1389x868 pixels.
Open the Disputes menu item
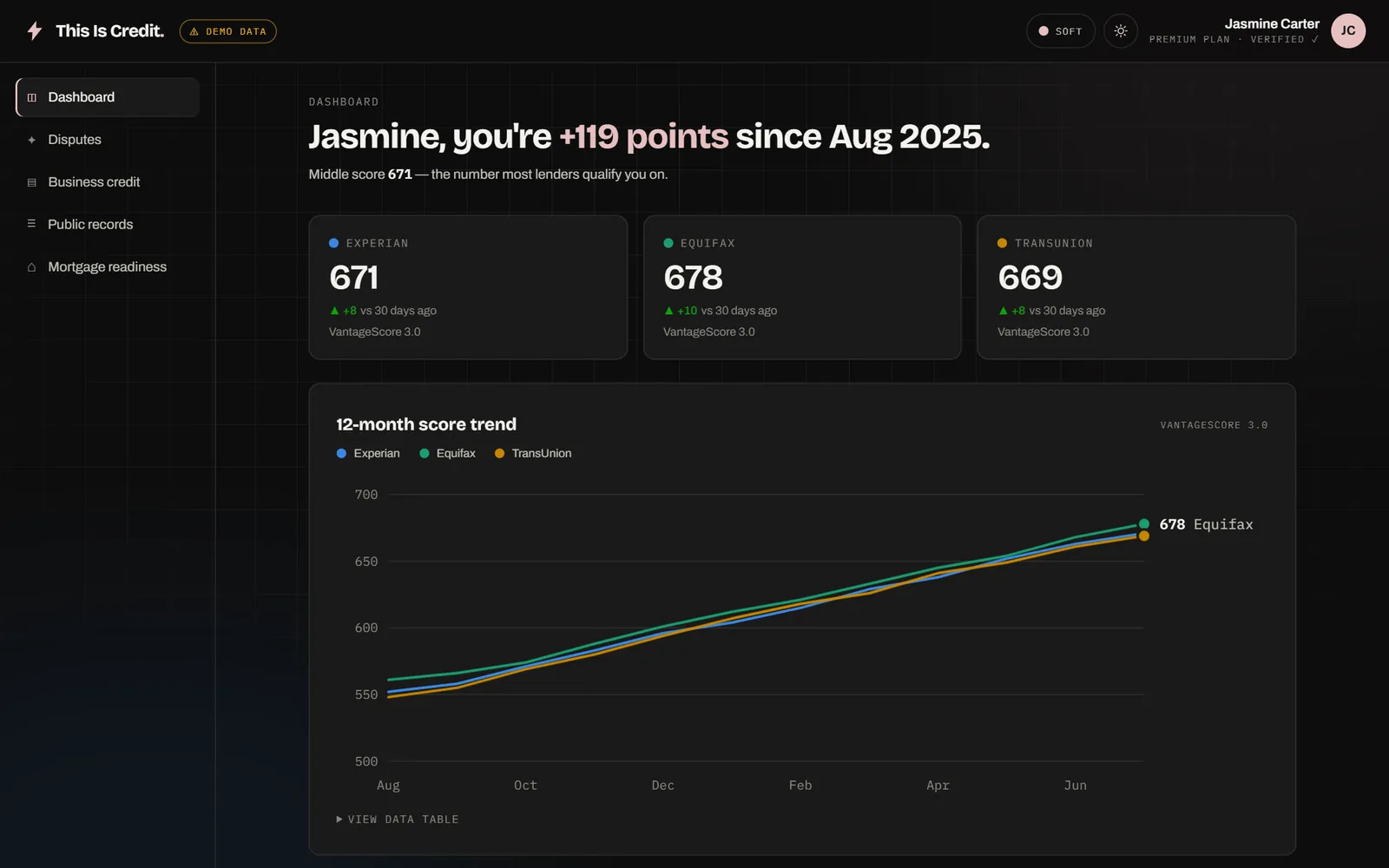point(108,140)
